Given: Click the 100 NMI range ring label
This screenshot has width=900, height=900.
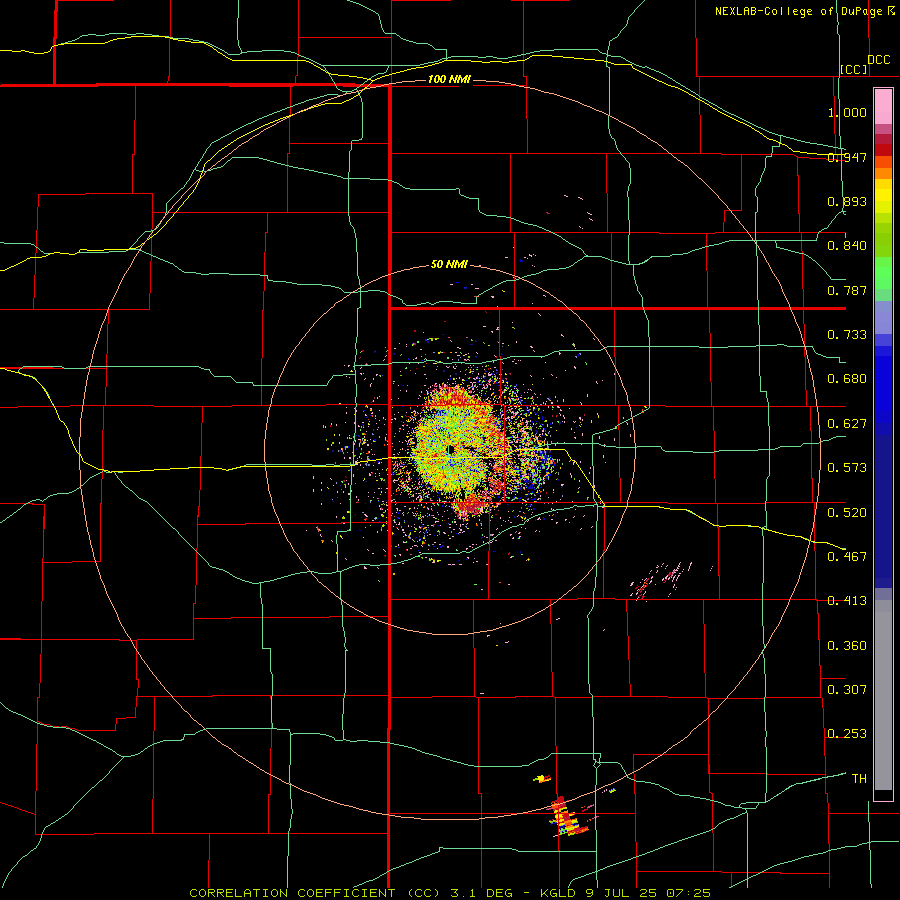Looking at the screenshot, I should point(449,79).
